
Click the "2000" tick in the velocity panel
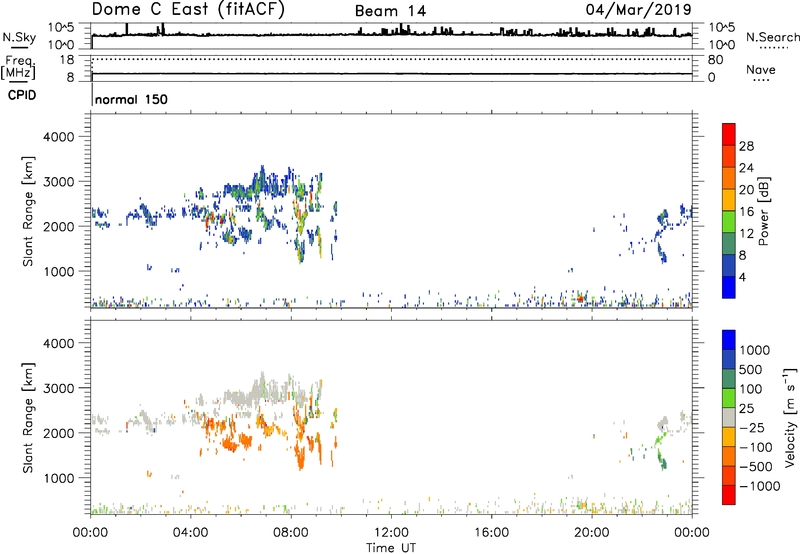point(59,433)
